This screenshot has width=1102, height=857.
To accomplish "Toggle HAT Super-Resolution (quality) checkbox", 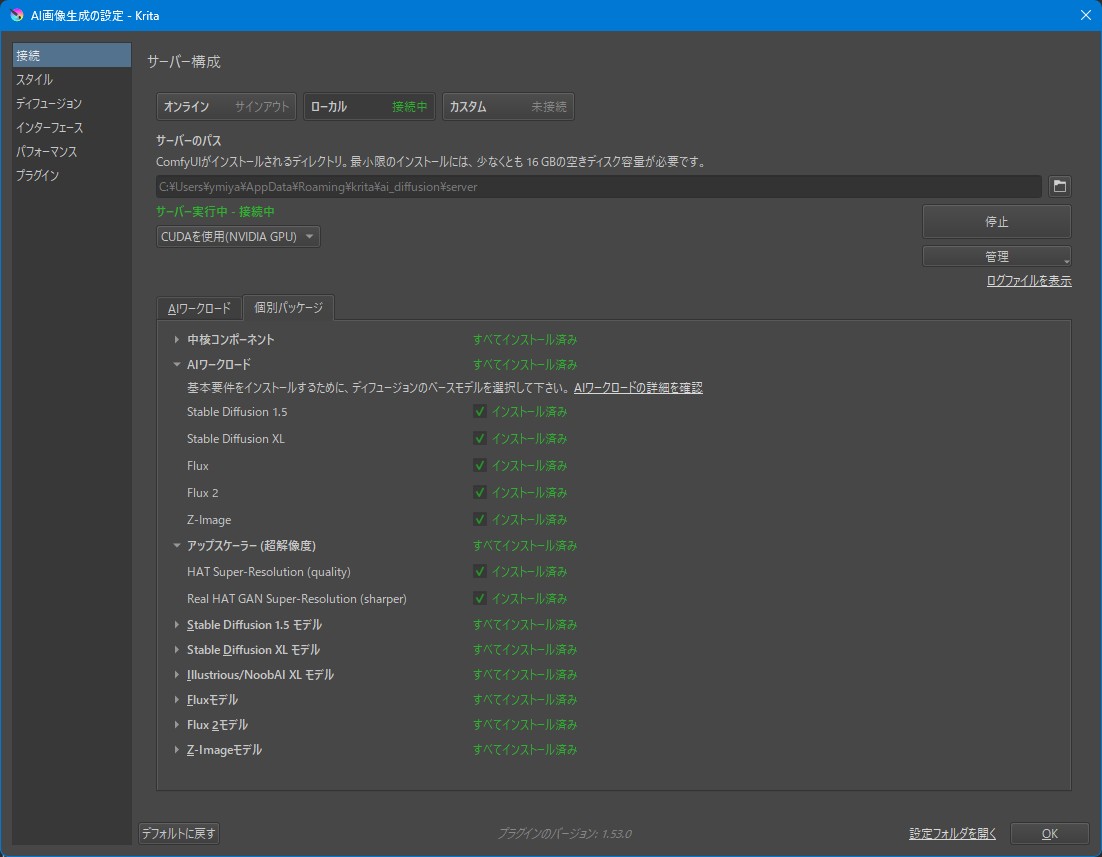I will [x=480, y=572].
